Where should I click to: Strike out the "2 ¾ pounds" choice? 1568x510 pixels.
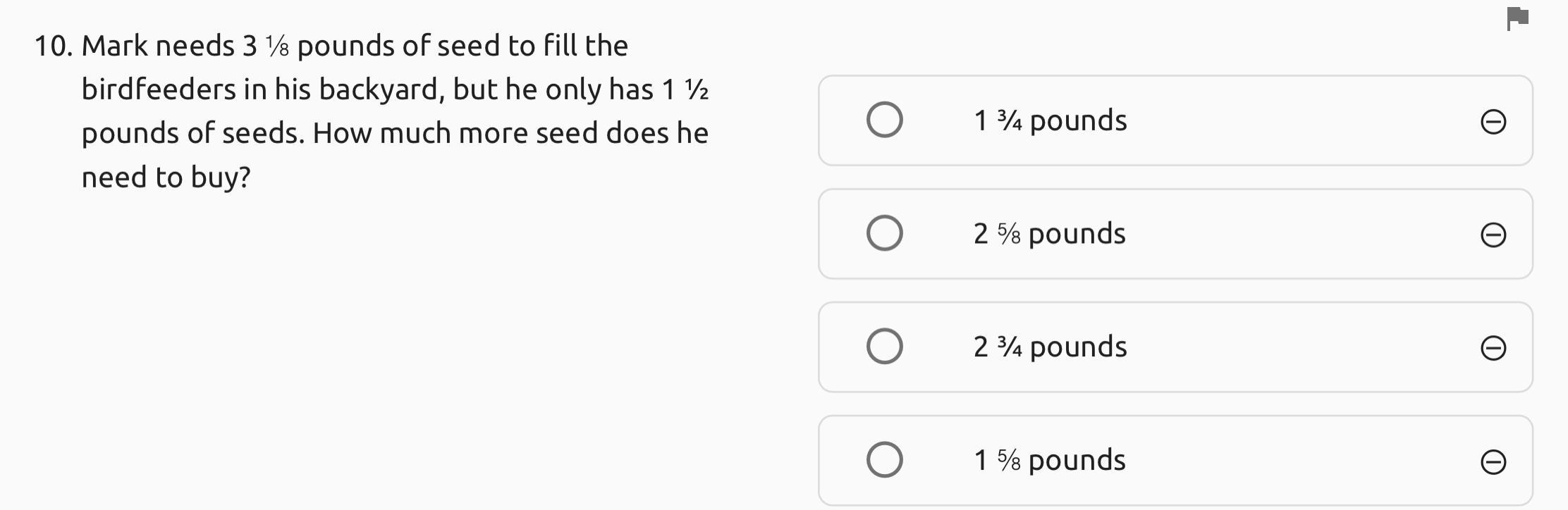click(1493, 348)
